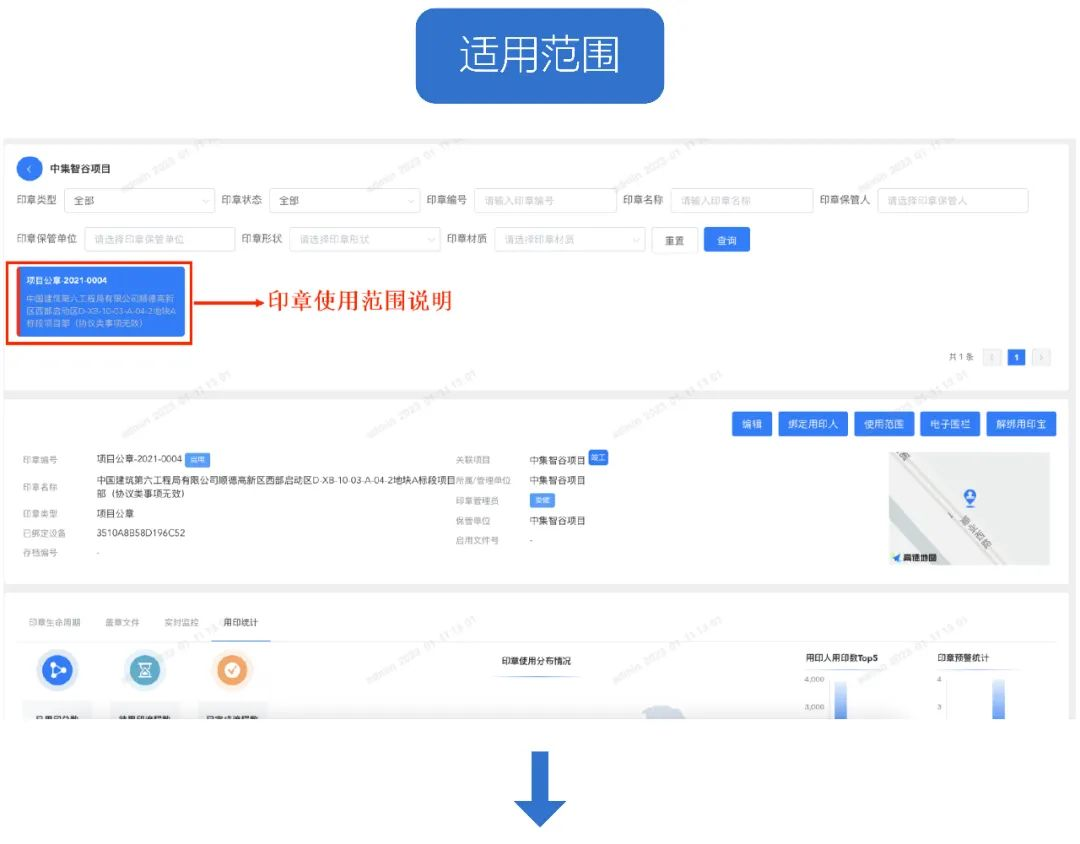The height and width of the screenshot is (844, 1080).
Task: Click the 解绑用印宝 button
Action: click(1021, 424)
